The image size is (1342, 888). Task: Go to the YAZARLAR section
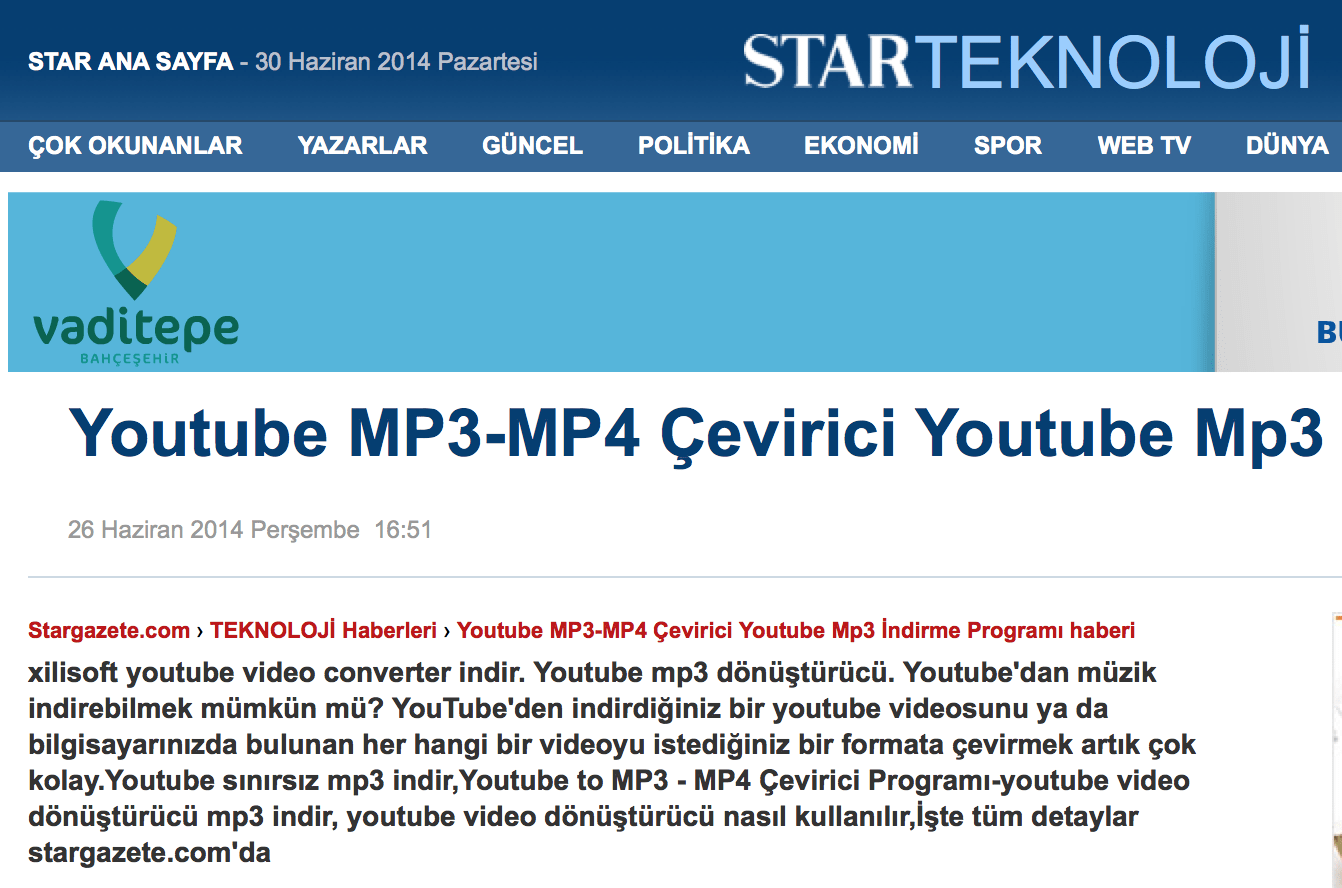(362, 146)
